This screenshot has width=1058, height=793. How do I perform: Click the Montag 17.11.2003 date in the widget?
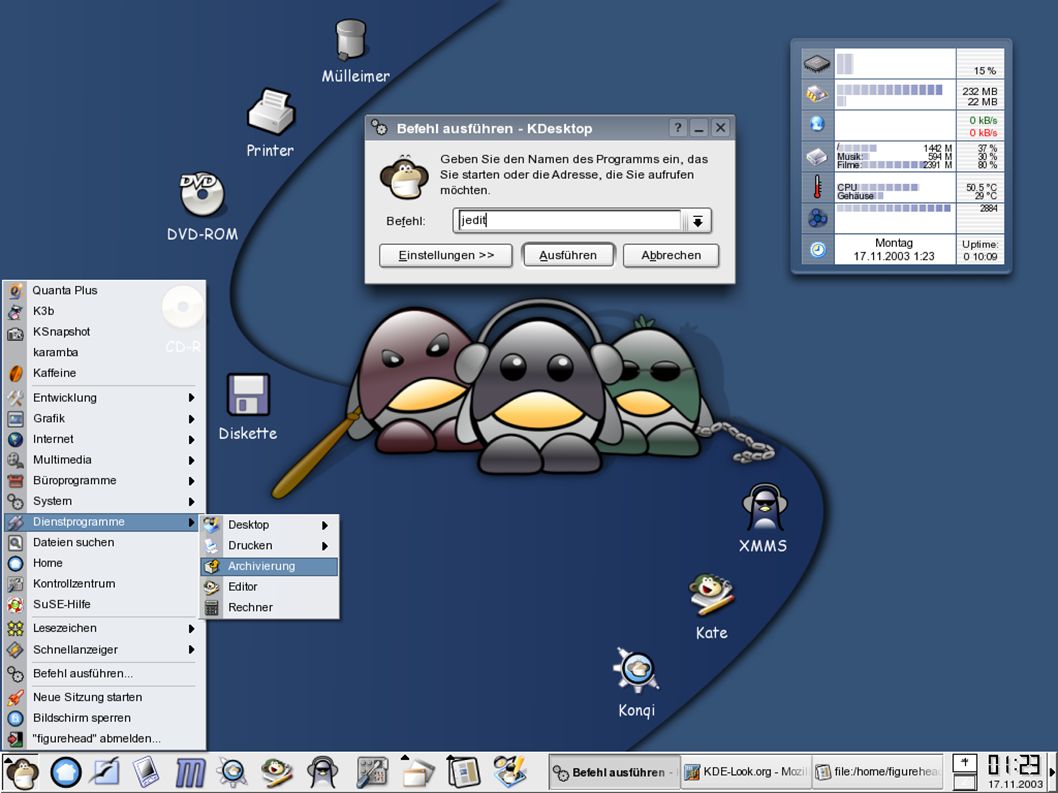pyautogui.click(x=894, y=250)
